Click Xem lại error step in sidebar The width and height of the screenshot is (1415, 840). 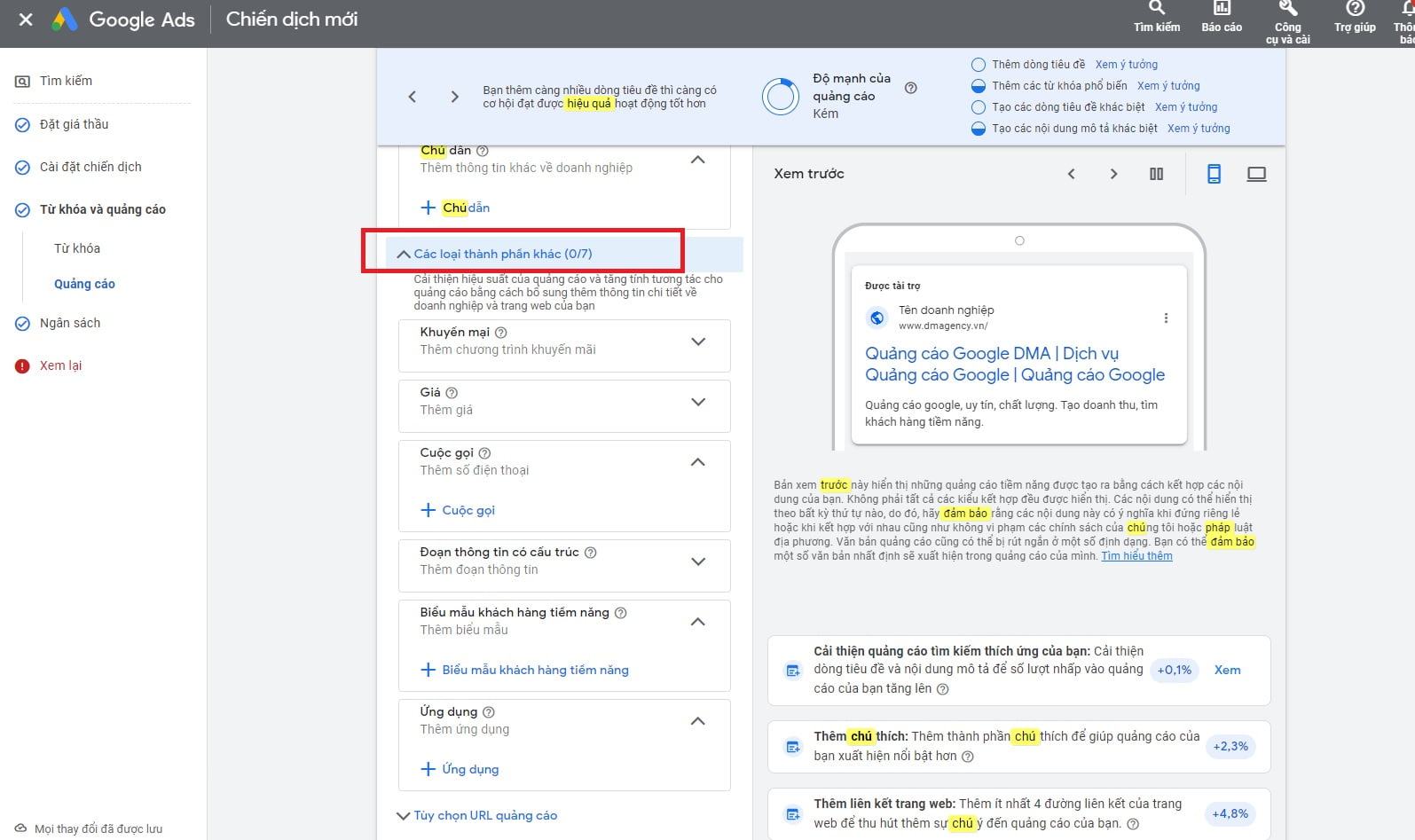pos(60,365)
